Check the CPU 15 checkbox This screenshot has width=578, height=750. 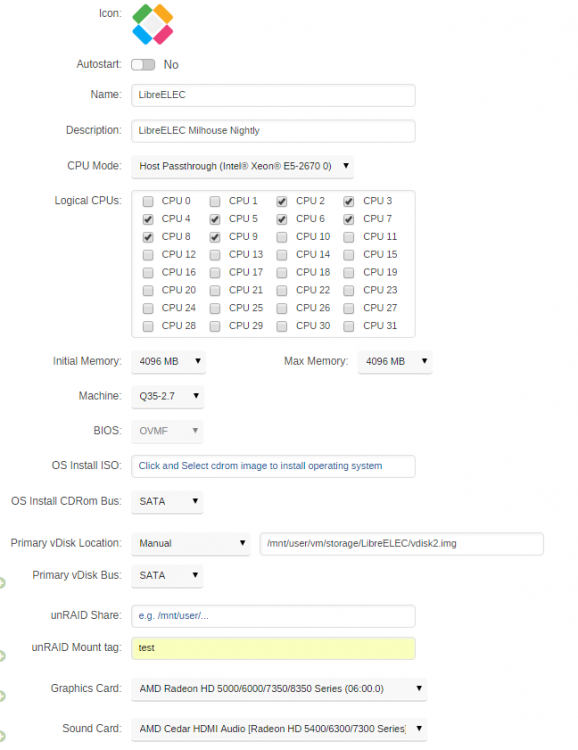(x=349, y=255)
